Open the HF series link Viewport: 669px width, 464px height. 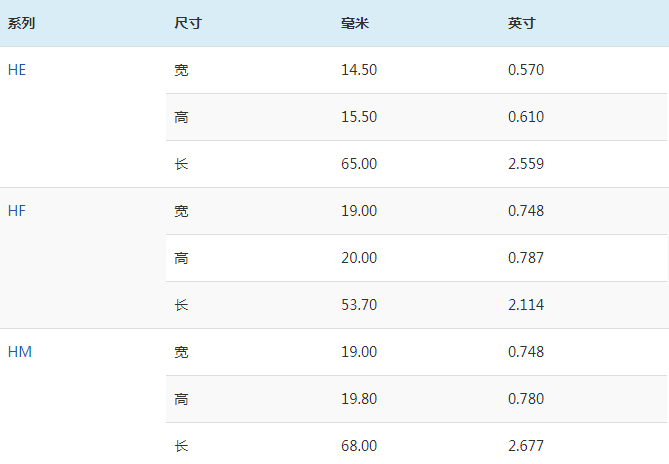tap(17, 211)
